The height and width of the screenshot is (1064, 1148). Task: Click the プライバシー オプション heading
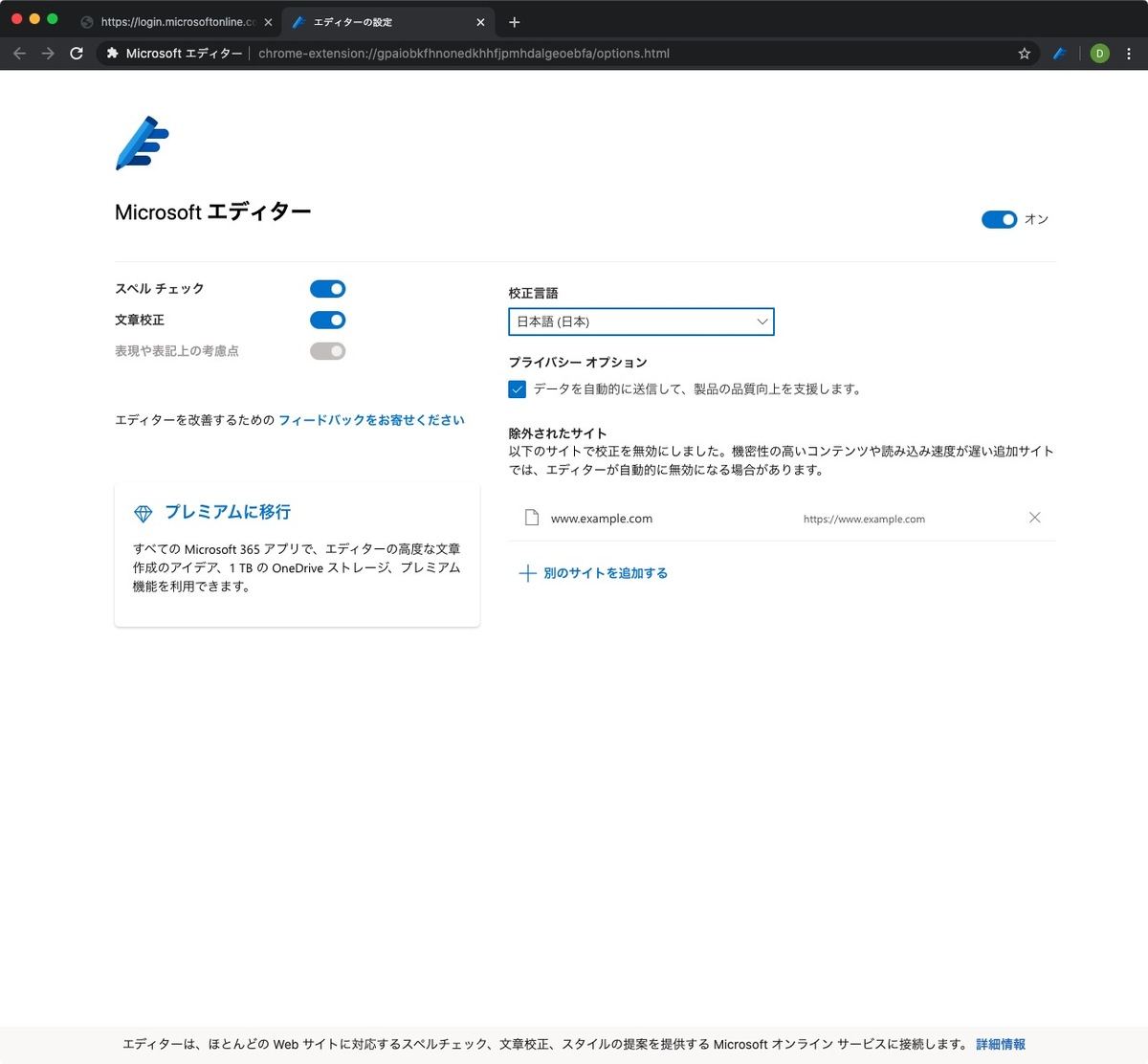[x=578, y=363]
